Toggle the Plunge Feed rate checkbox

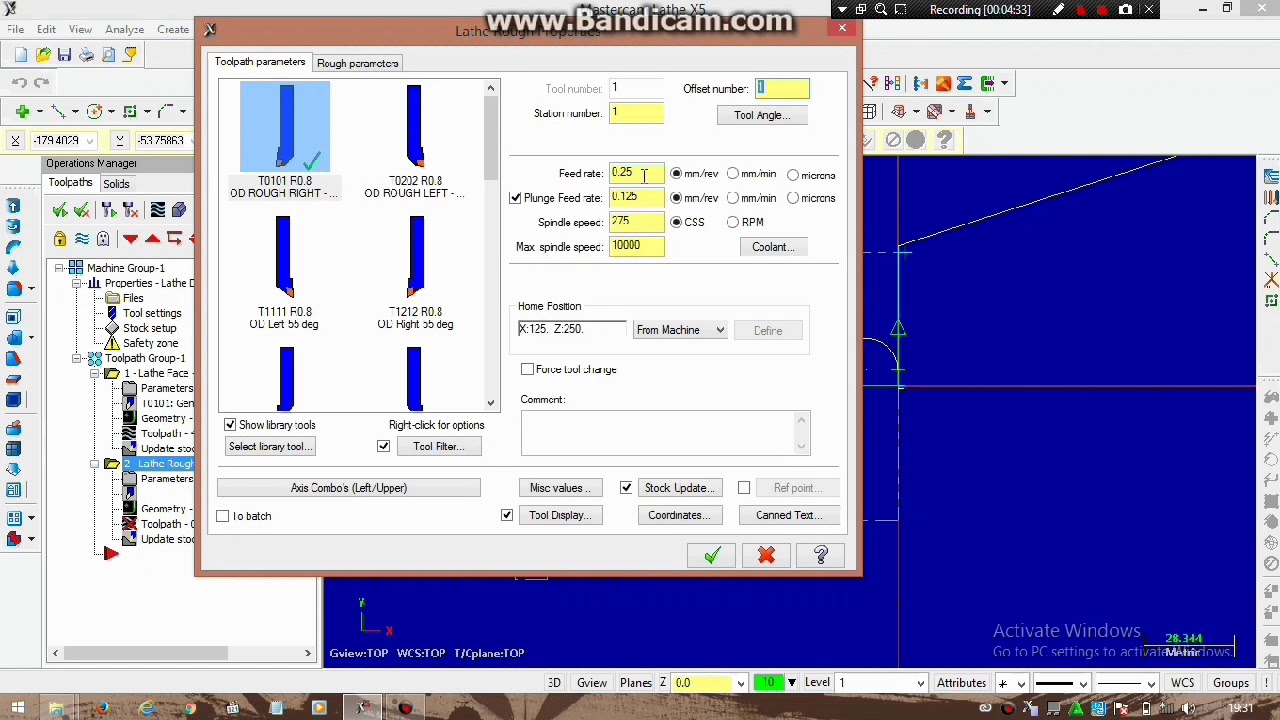coord(515,198)
